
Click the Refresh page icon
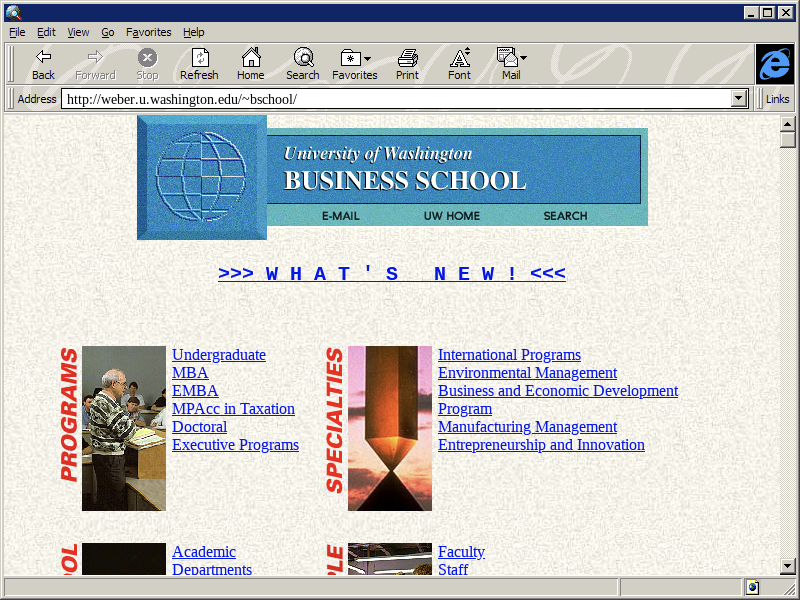tap(199, 58)
